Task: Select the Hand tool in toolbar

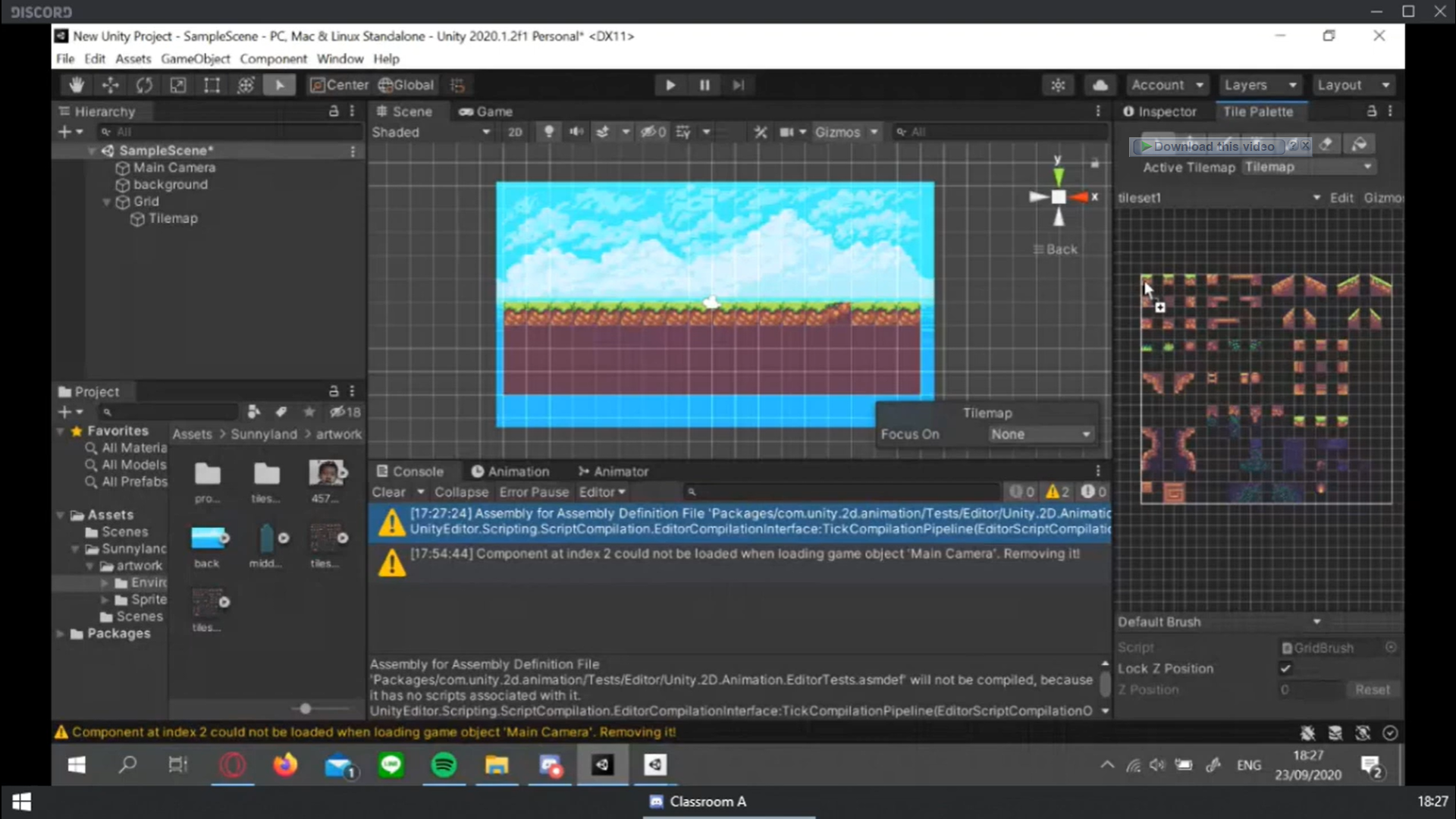Action: (x=76, y=85)
